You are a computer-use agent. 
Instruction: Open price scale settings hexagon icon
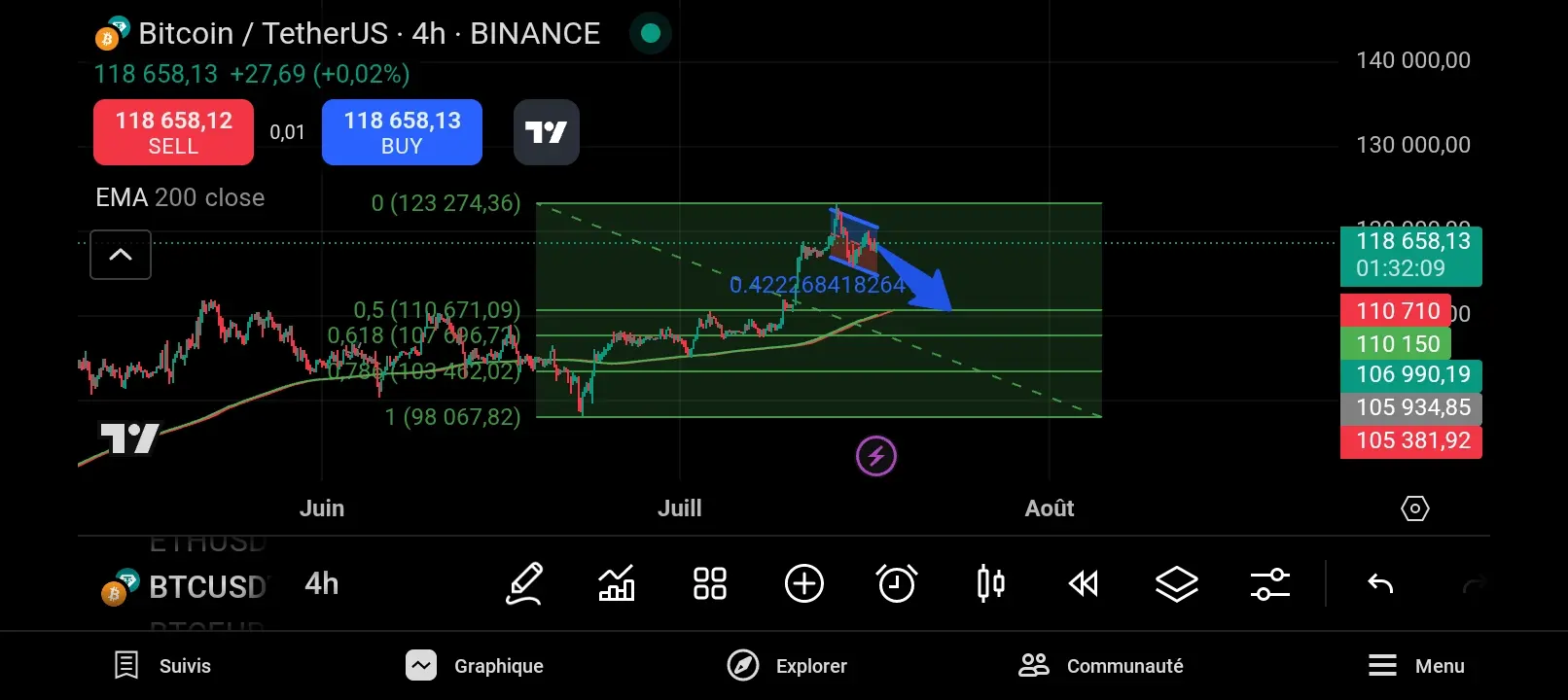tap(1414, 508)
